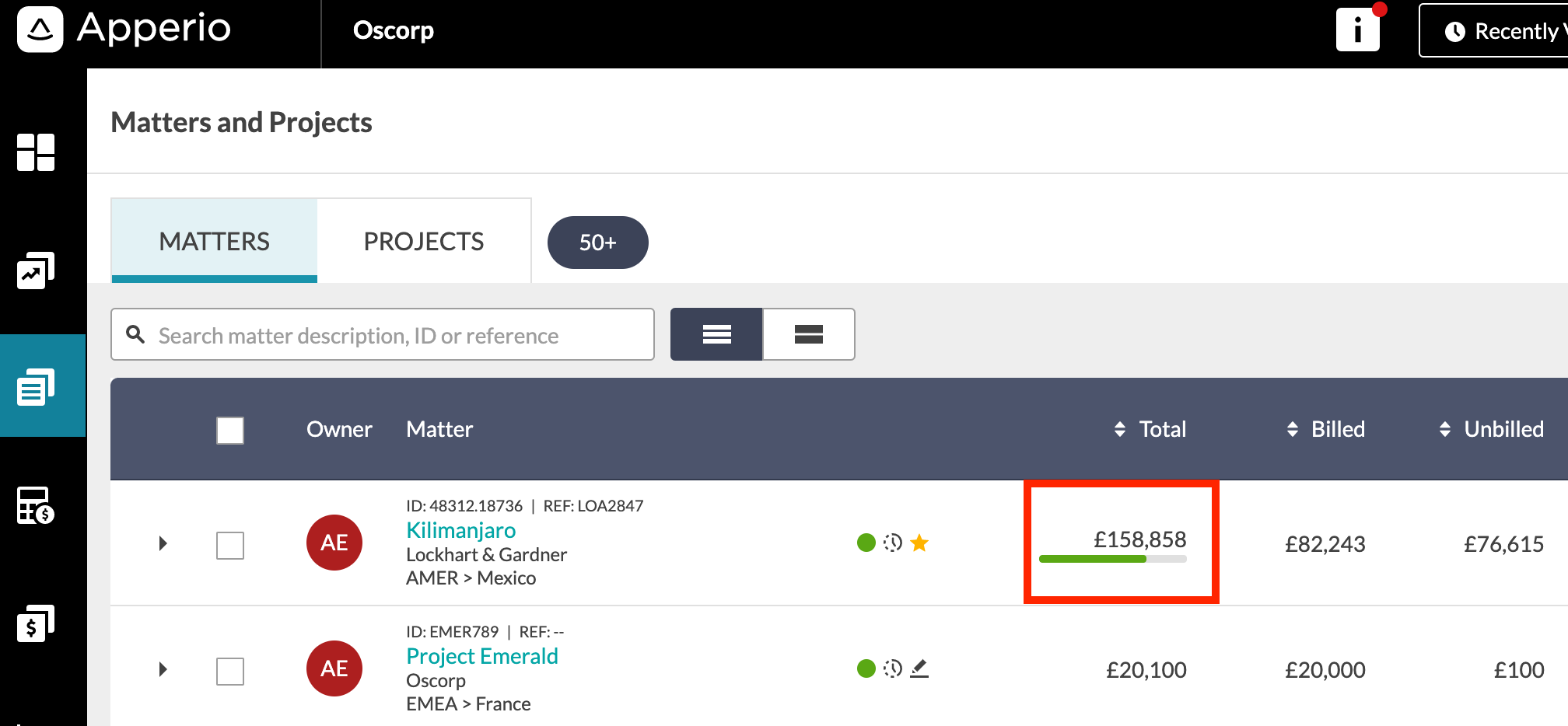1568x726 pixels.
Task: Check the Kilimanjaro matter checkbox
Action: pyautogui.click(x=230, y=545)
